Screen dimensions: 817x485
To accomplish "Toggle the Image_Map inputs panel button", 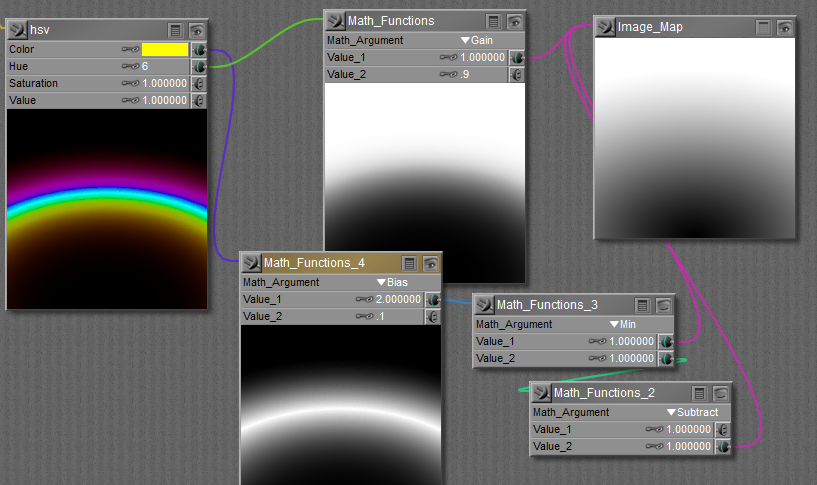I will point(763,28).
